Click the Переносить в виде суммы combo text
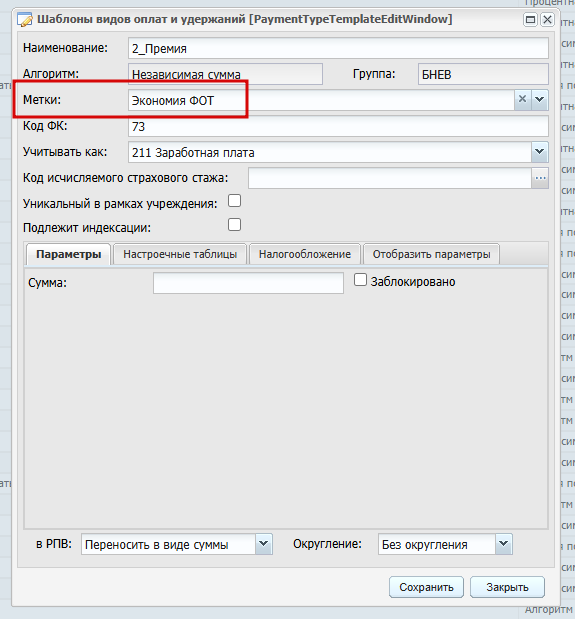This screenshot has height=619, width=575. click(157, 545)
